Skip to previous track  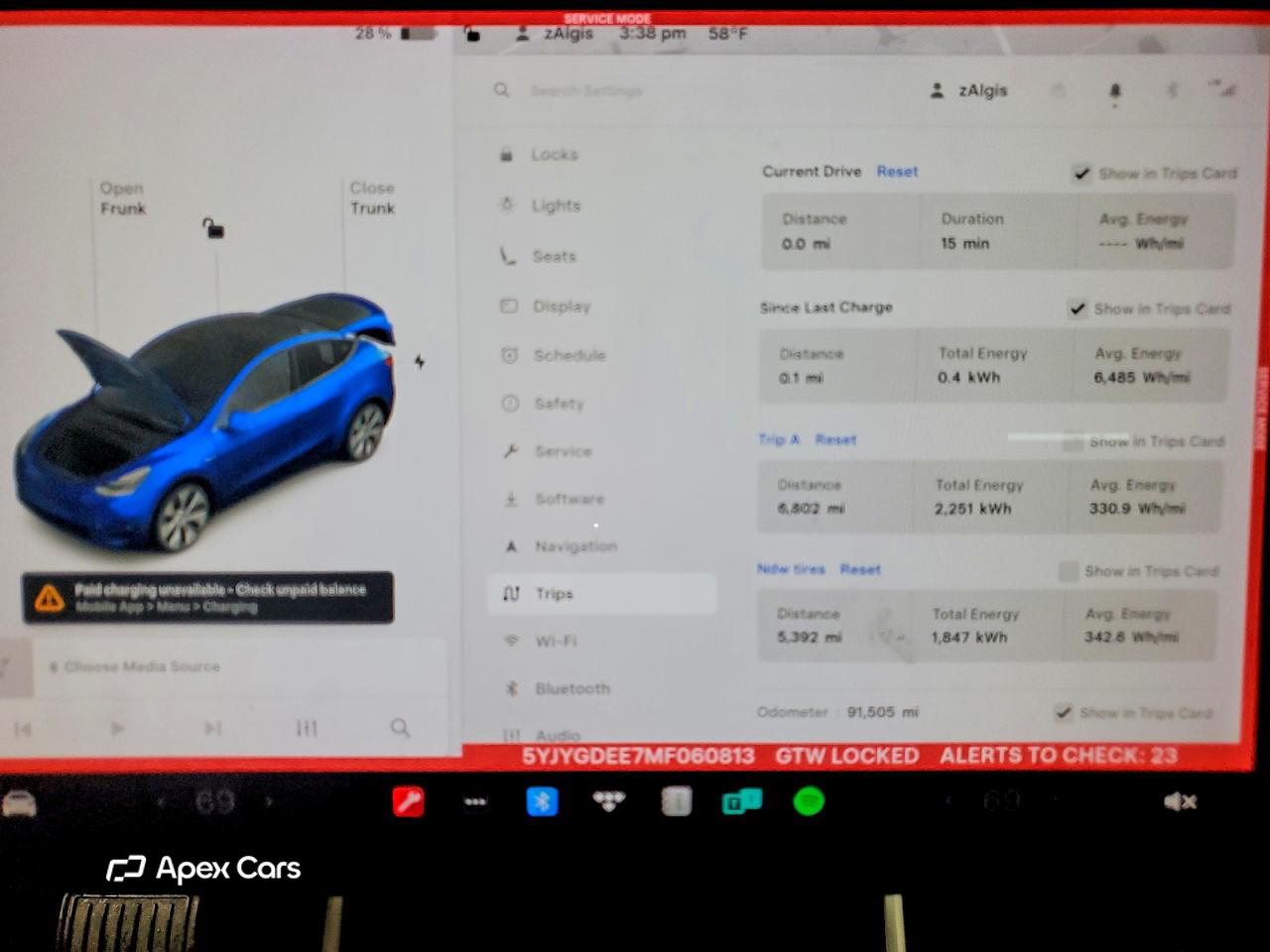[x=23, y=729]
